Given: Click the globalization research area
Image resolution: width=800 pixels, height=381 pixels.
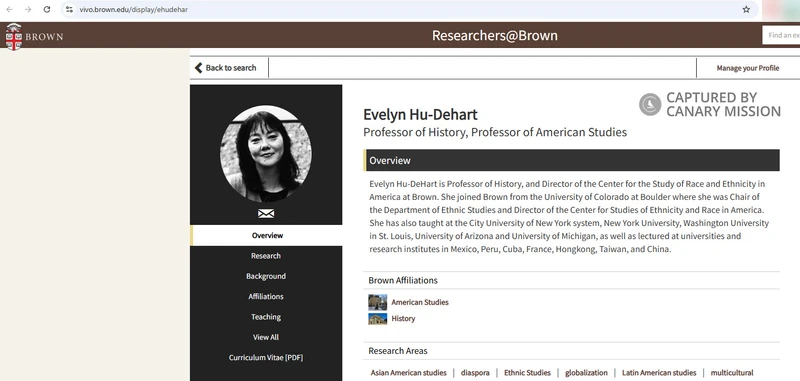Looking at the screenshot, I should coord(586,373).
